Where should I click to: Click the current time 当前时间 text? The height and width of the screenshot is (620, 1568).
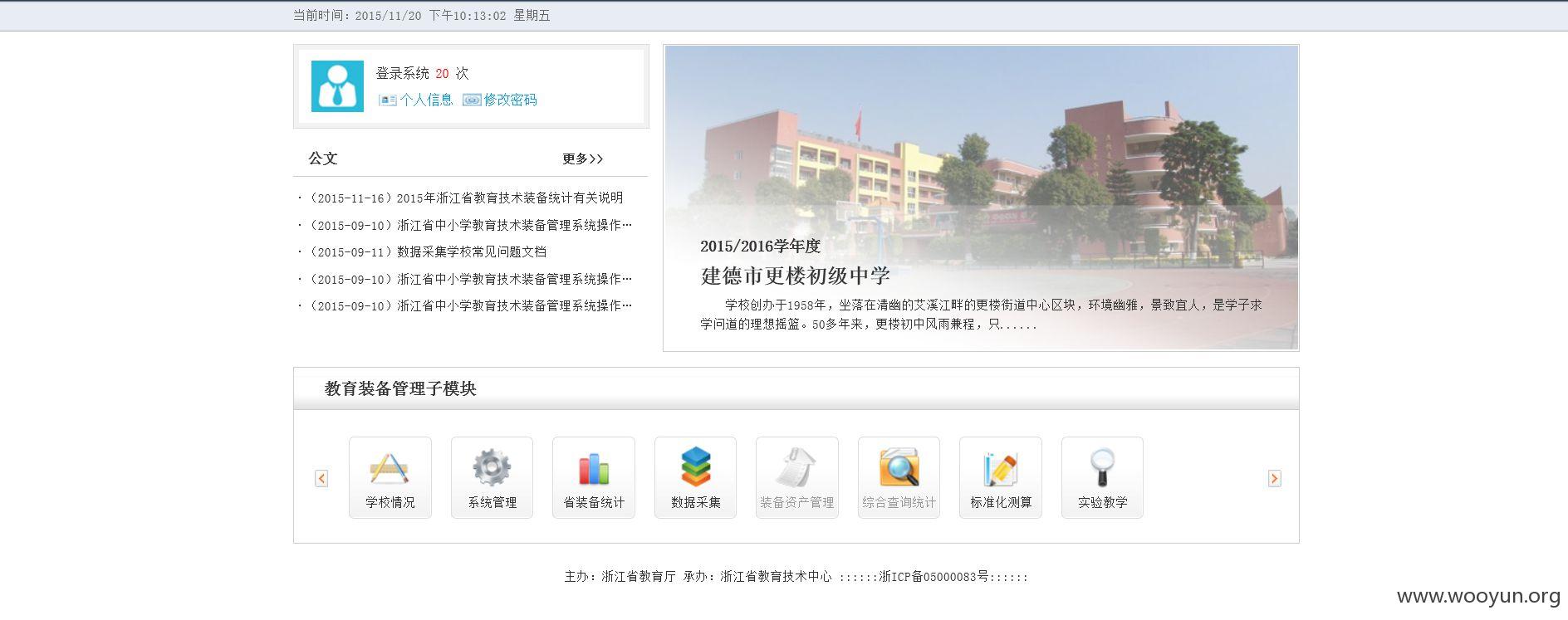pos(421,16)
